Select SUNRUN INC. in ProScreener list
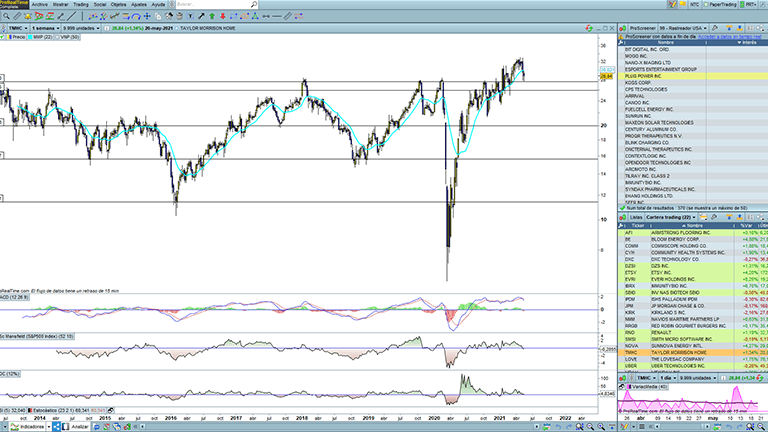The height and width of the screenshot is (432, 768). [x=693, y=116]
